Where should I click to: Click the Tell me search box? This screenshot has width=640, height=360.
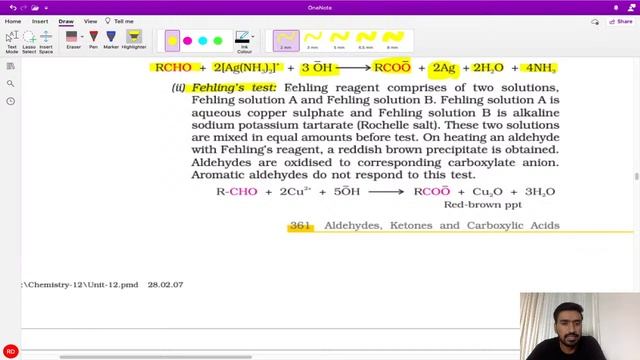pyautogui.click(x=119, y=21)
